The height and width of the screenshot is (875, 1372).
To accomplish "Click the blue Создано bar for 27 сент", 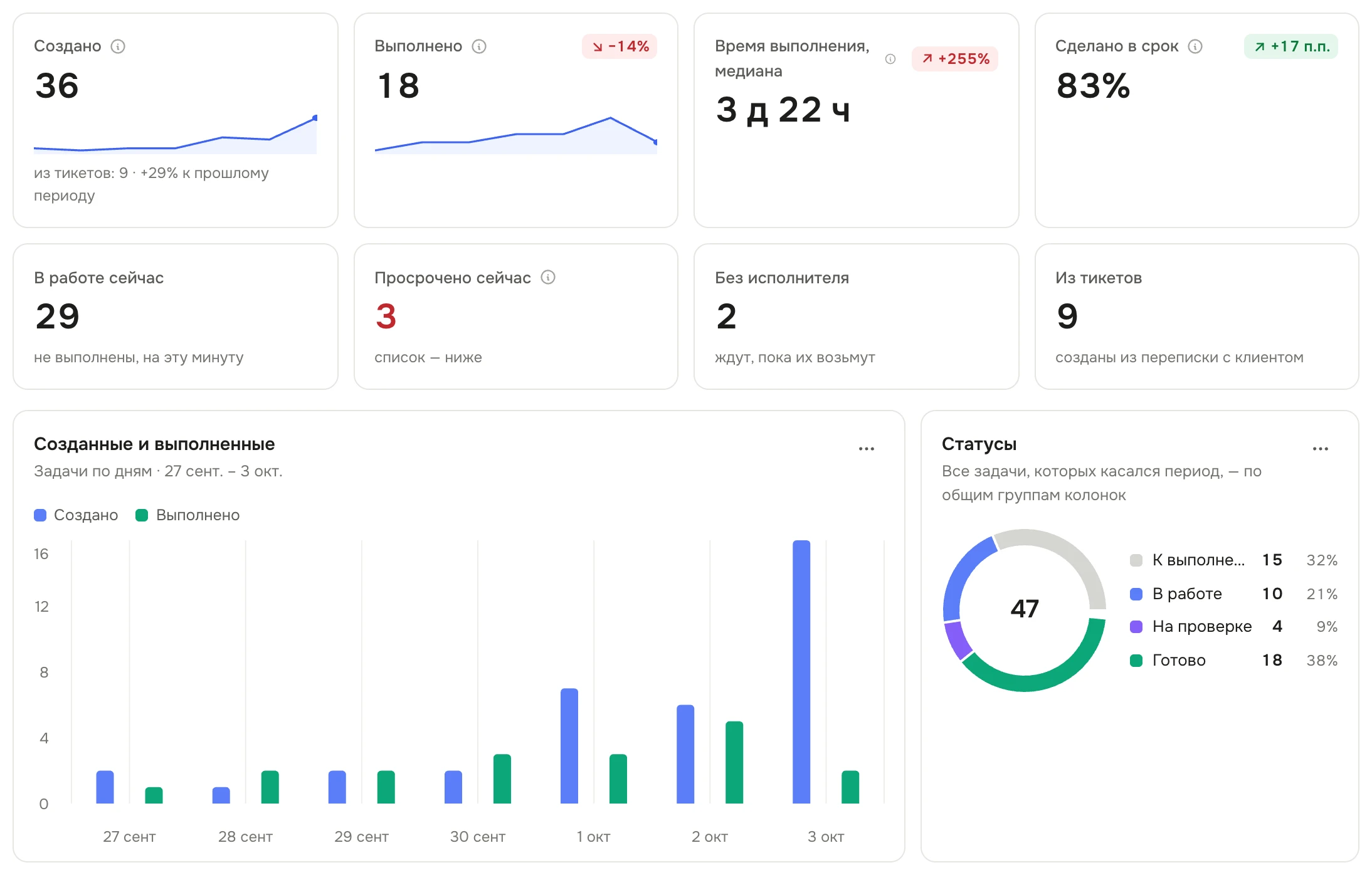I will 105,787.
